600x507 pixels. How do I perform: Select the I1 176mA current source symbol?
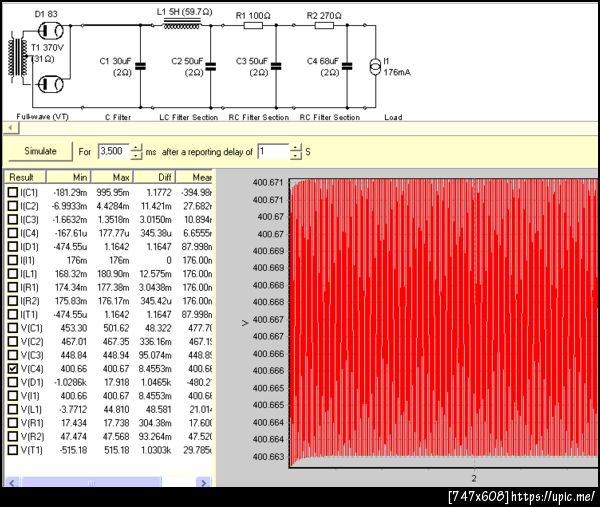pos(375,67)
